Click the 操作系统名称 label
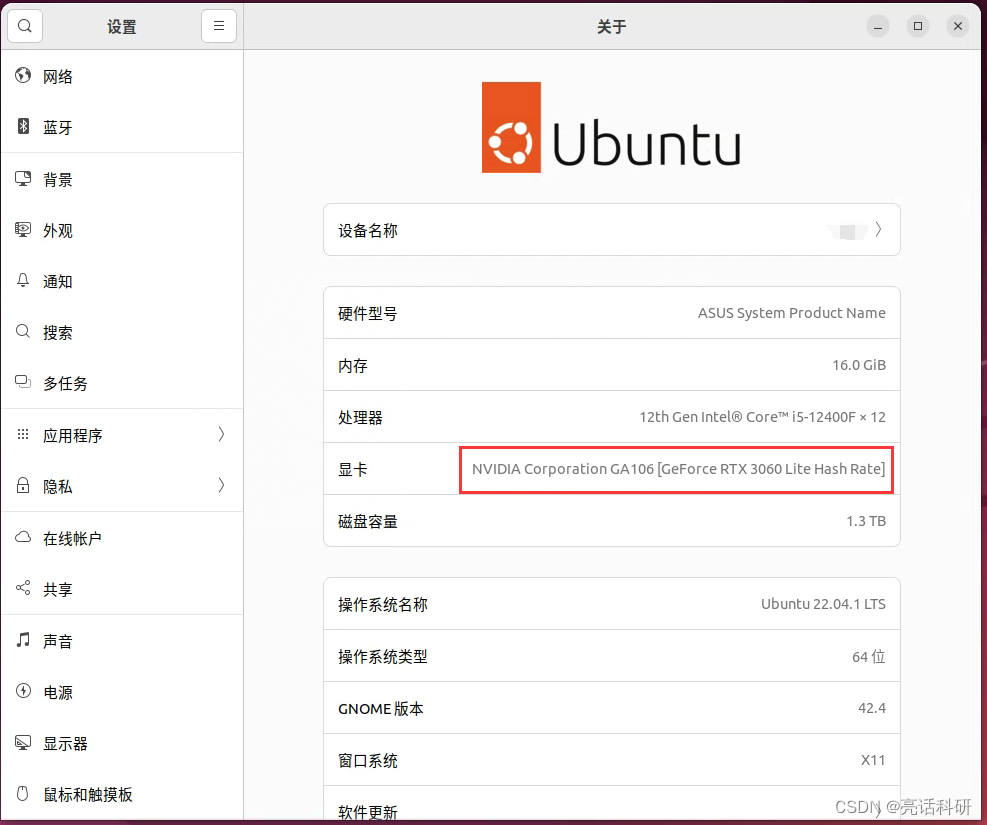This screenshot has width=987, height=825. pos(383,605)
